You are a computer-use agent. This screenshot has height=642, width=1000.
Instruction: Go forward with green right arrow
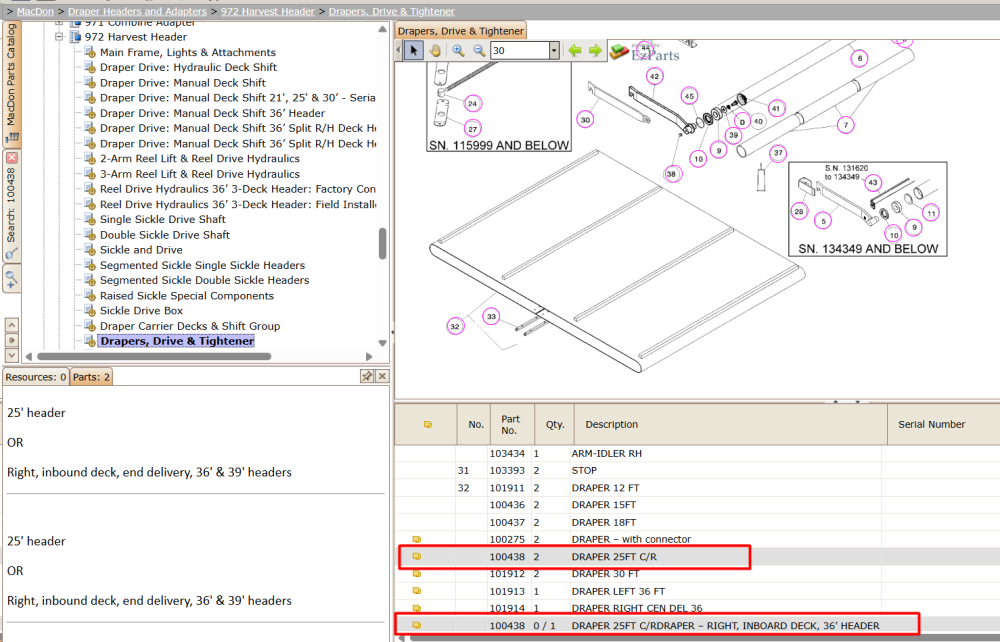595,50
